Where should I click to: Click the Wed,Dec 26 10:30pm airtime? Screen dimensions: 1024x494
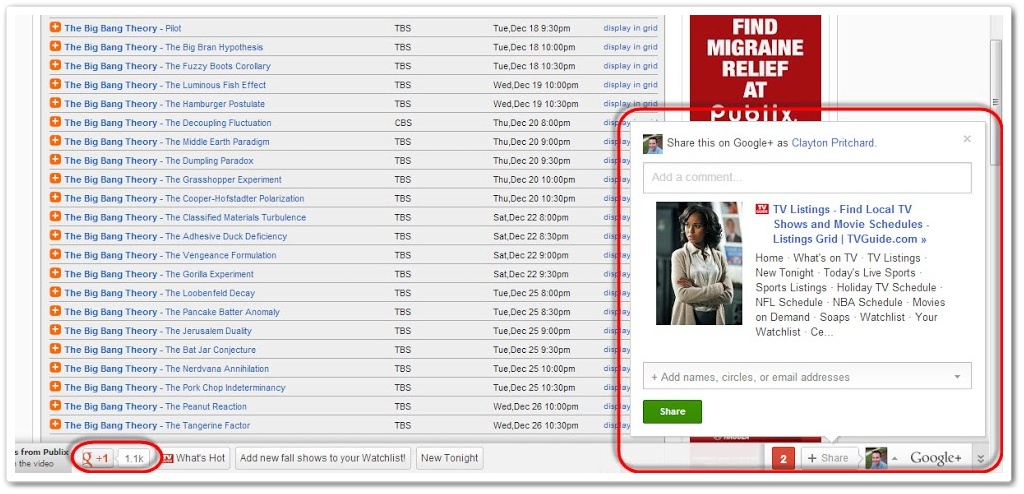pyautogui.click(x=536, y=425)
